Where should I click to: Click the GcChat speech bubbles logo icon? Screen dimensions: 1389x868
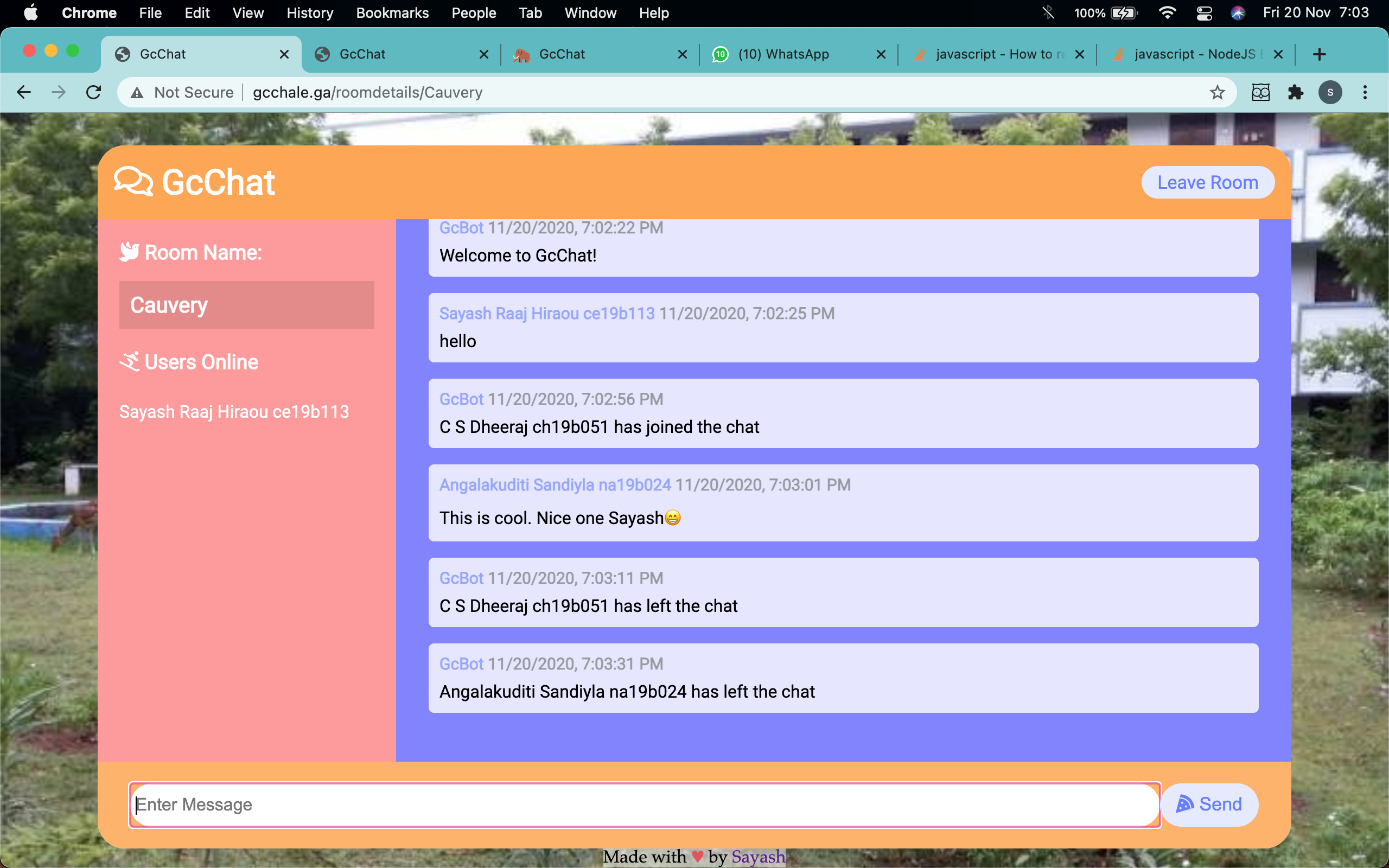tap(133, 182)
